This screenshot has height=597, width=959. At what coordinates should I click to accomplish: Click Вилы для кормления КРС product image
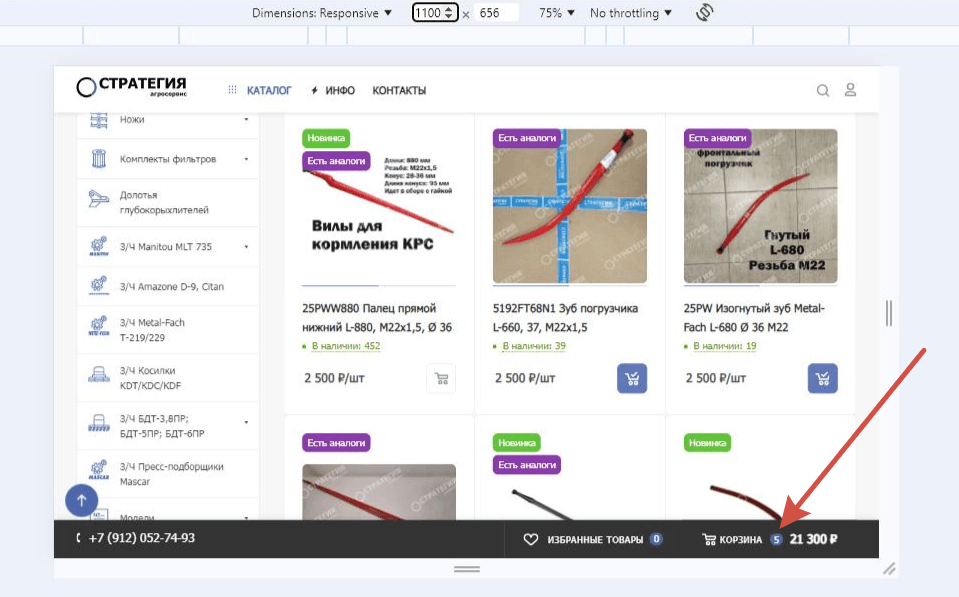pos(379,206)
